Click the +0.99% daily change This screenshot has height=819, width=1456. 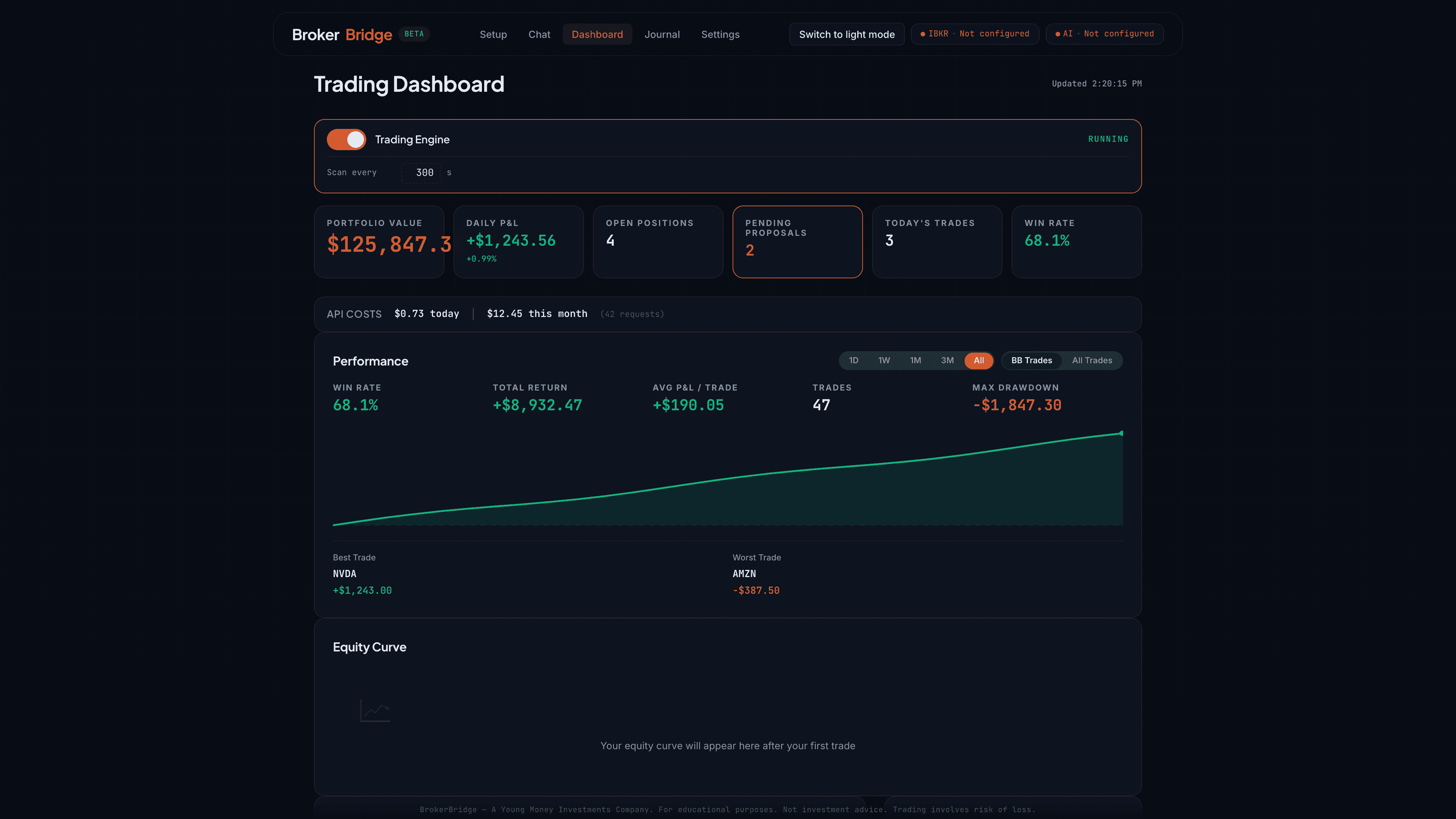click(482, 259)
